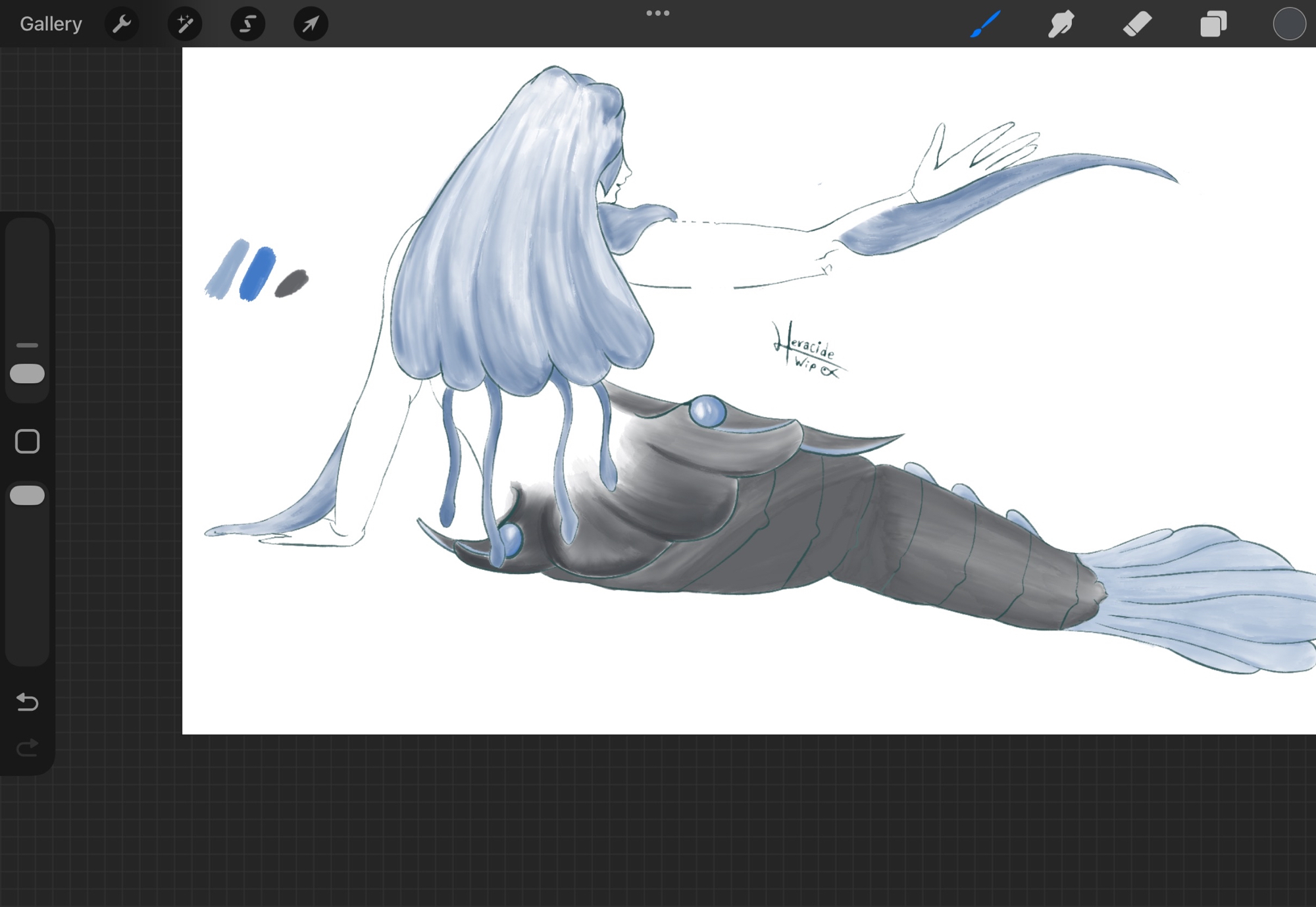
Task: Activate the Selection S-shaped tool
Action: (x=247, y=24)
